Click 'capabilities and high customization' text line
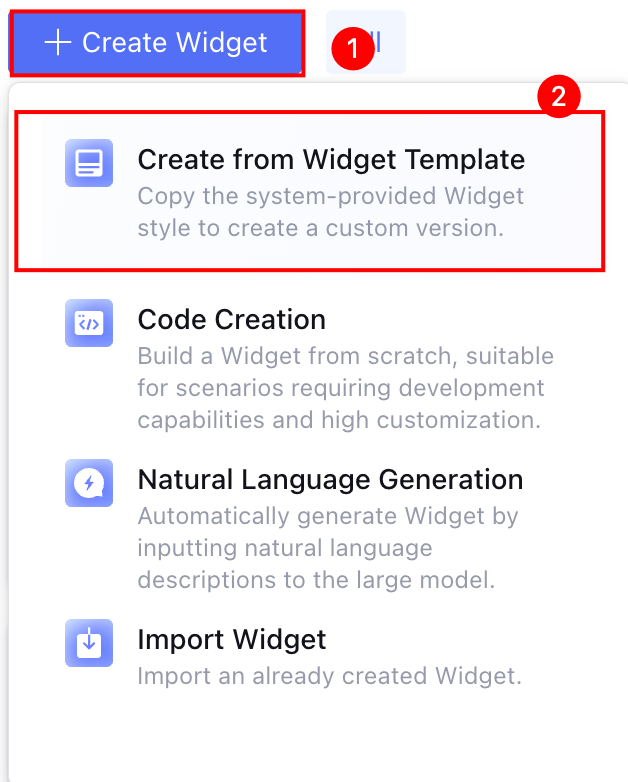The height and width of the screenshot is (782, 628). click(x=340, y=419)
